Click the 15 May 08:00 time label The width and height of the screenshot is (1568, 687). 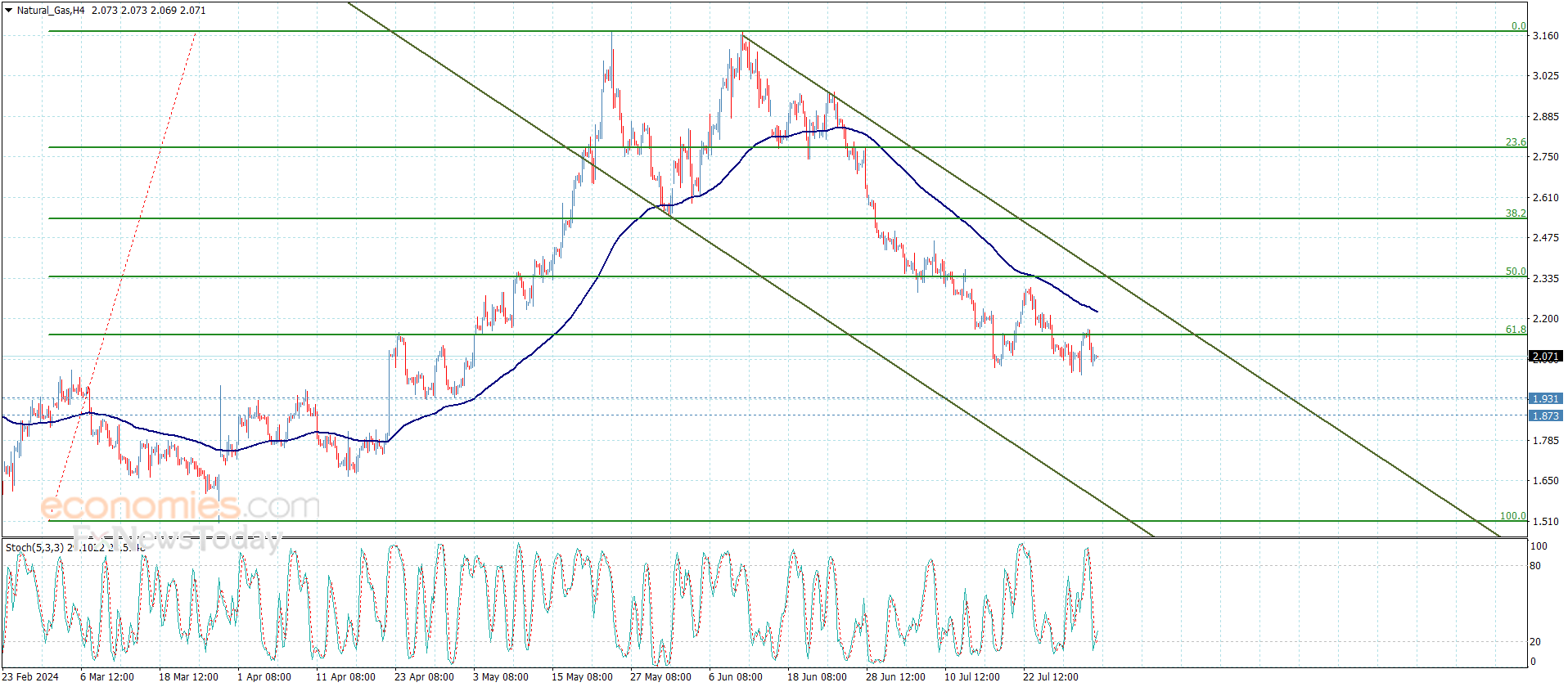click(x=582, y=676)
